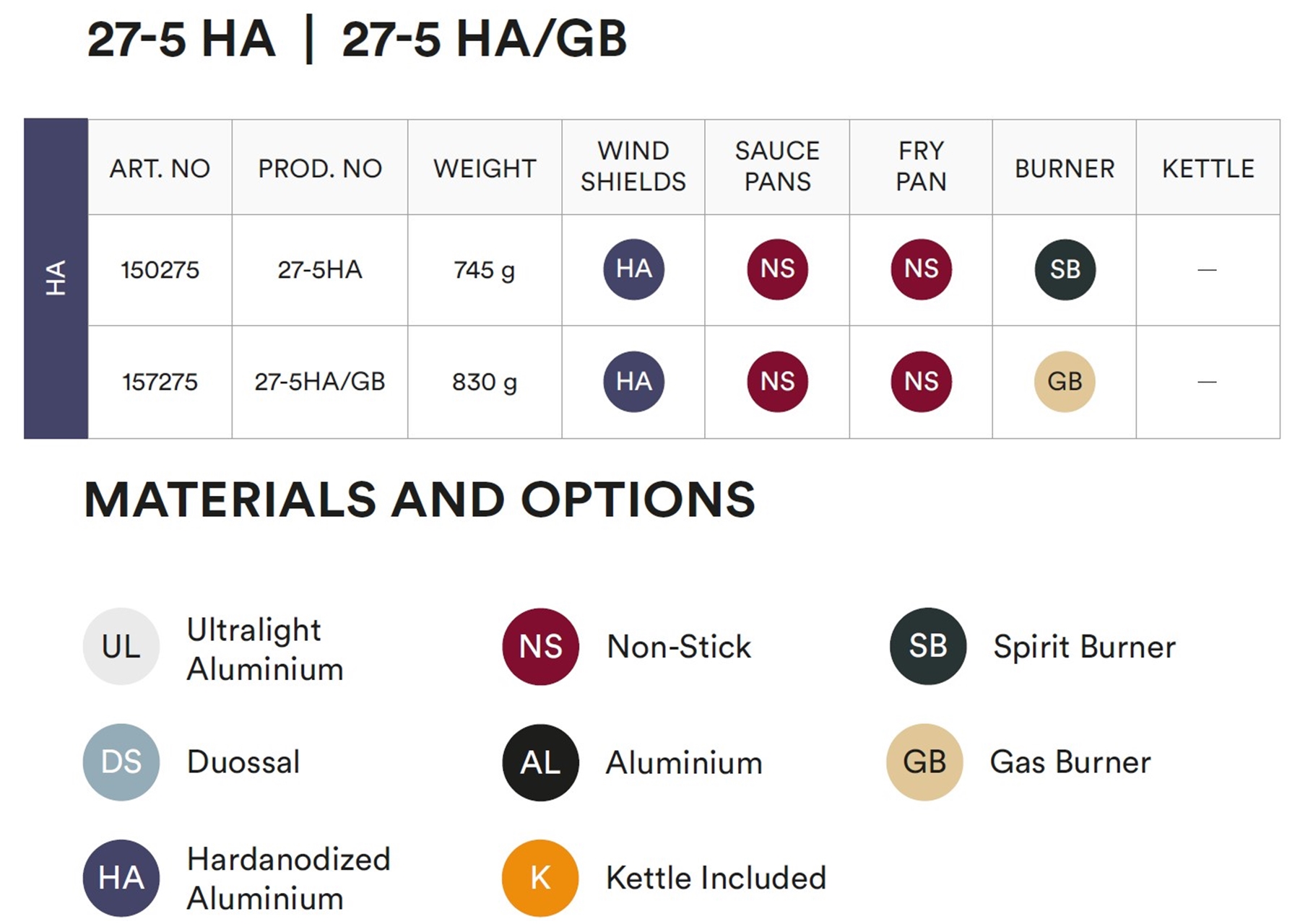Click the HA Hardanodized Aluminium legend badge
This screenshot has height=924, width=1300.
point(121,878)
